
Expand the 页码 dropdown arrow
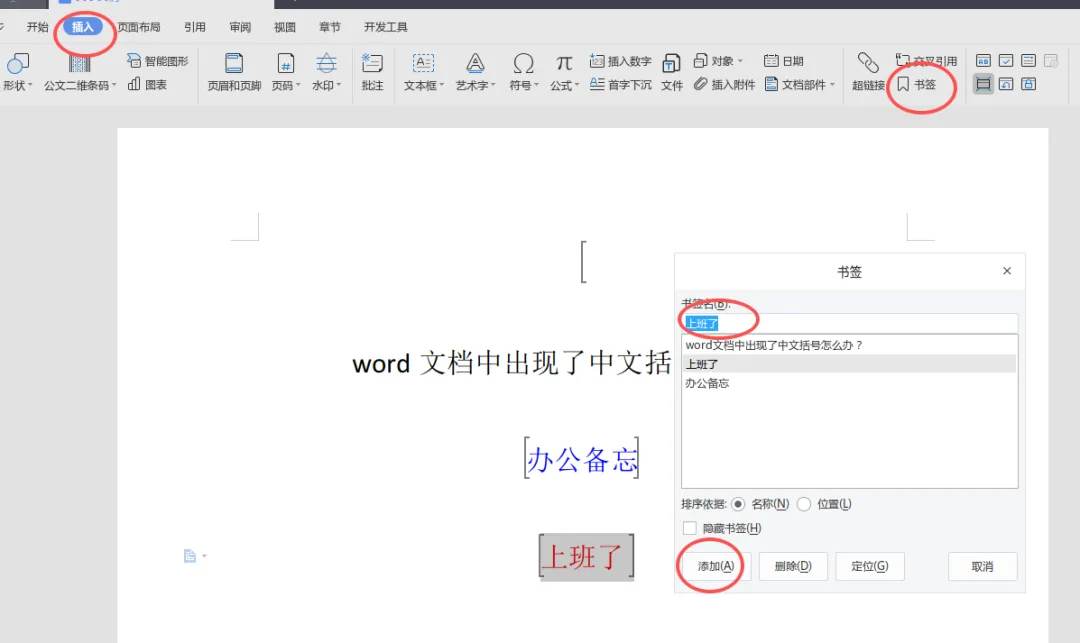coord(298,85)
